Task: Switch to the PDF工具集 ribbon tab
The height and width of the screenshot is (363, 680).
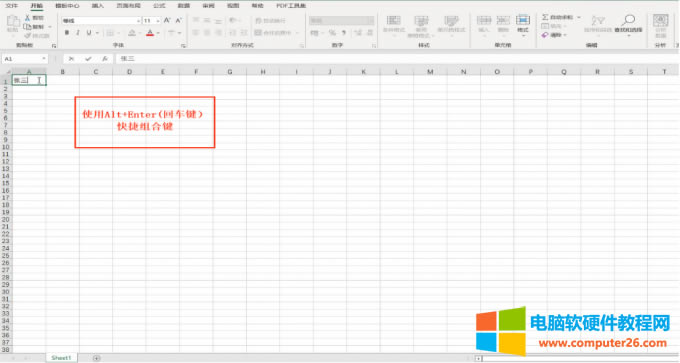Action: pyautogui.click(x=291, y=6)
